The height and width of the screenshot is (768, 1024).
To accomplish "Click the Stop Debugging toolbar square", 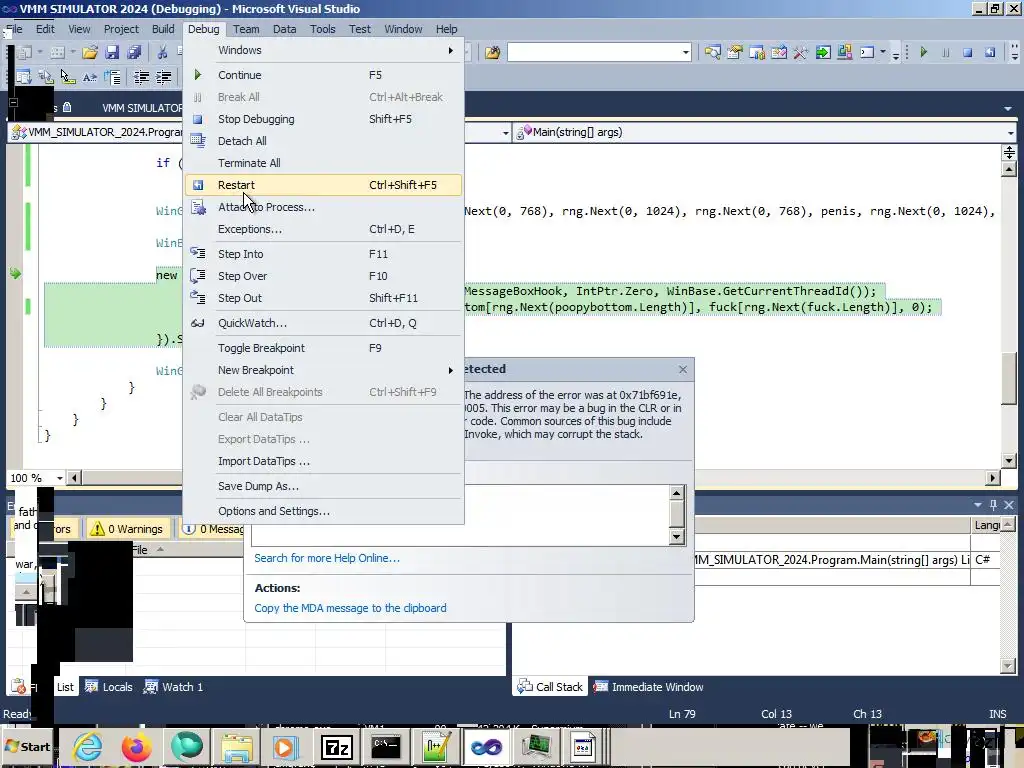I will [968, 52].
